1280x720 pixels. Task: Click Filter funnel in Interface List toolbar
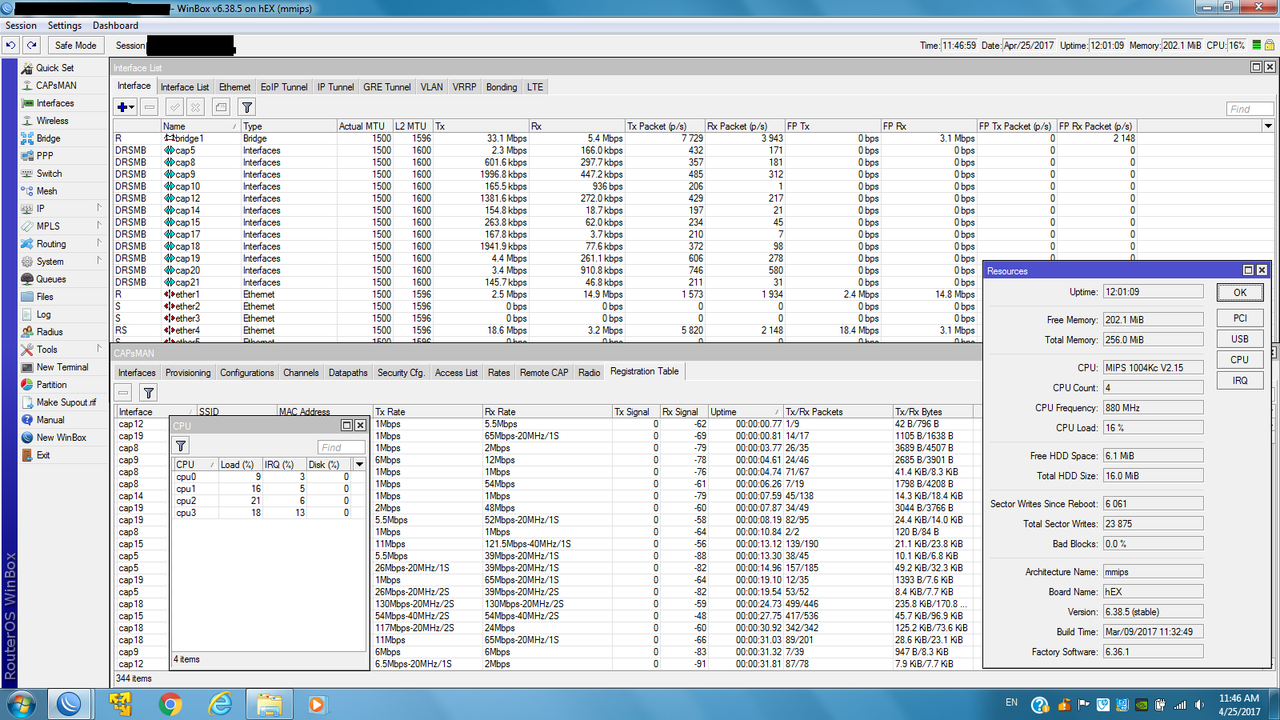pos(246,107)
